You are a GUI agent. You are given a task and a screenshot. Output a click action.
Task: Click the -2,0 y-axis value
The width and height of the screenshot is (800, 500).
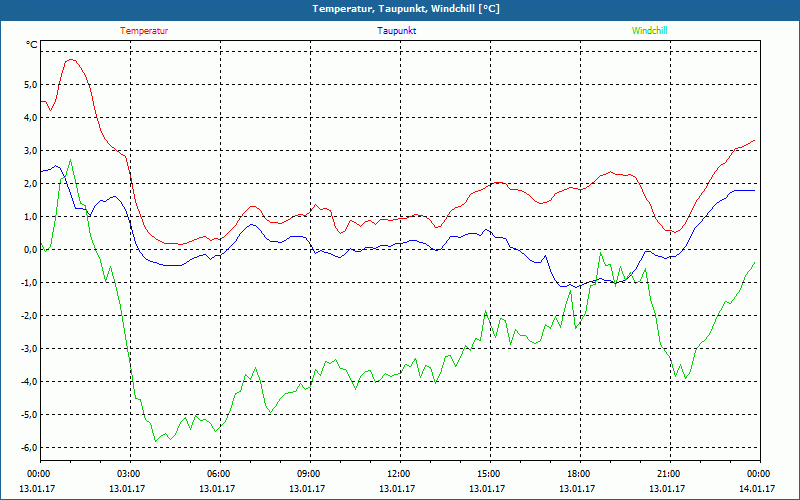pos(29,316)
